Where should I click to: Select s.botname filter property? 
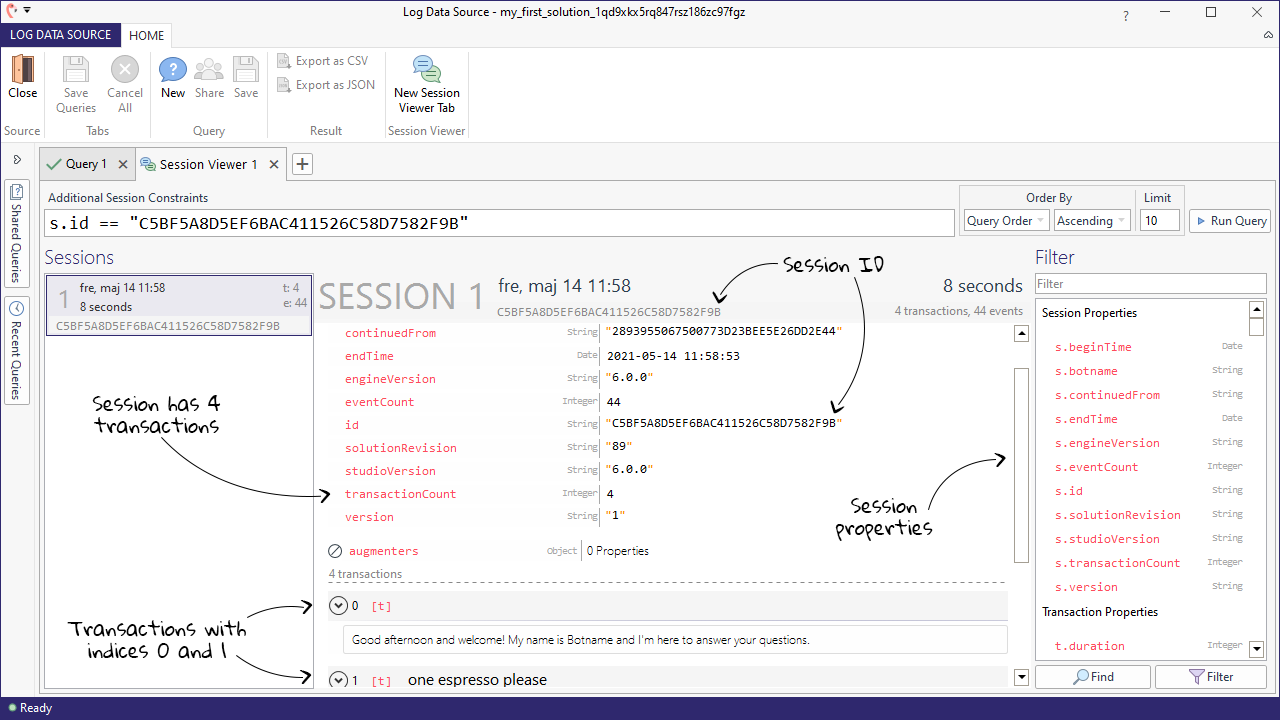1086,371
